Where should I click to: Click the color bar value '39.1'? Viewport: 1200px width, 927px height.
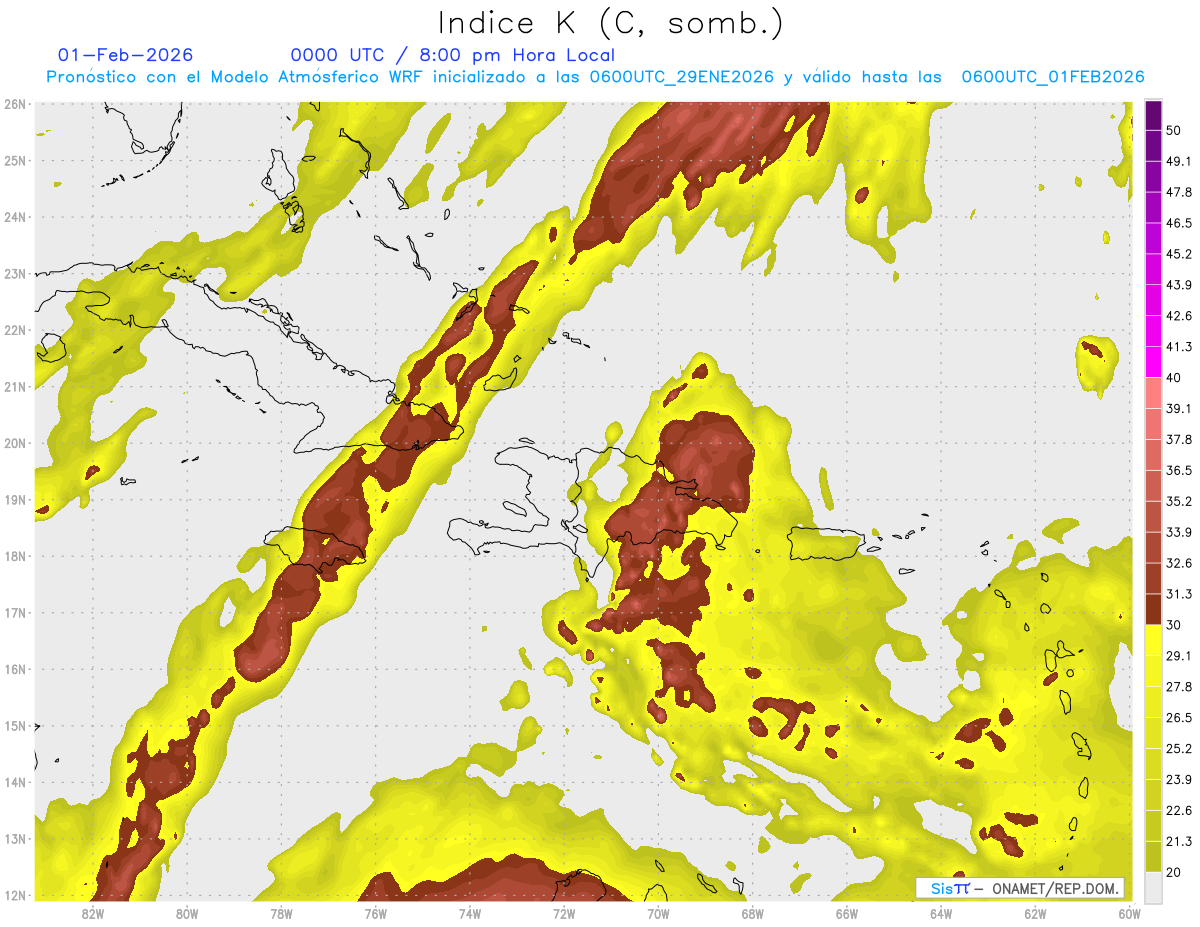1179,408
